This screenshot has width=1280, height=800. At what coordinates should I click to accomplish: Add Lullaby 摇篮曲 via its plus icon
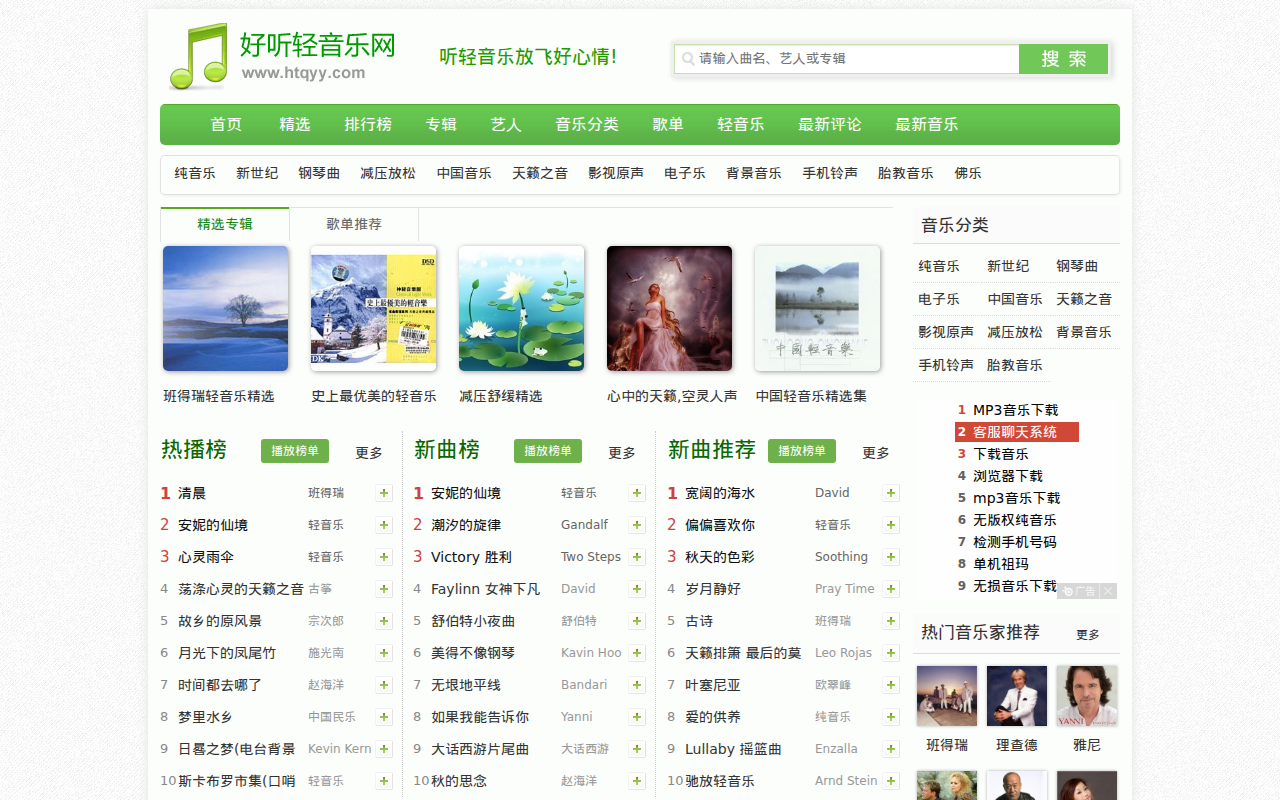click(x=891, y=748)
